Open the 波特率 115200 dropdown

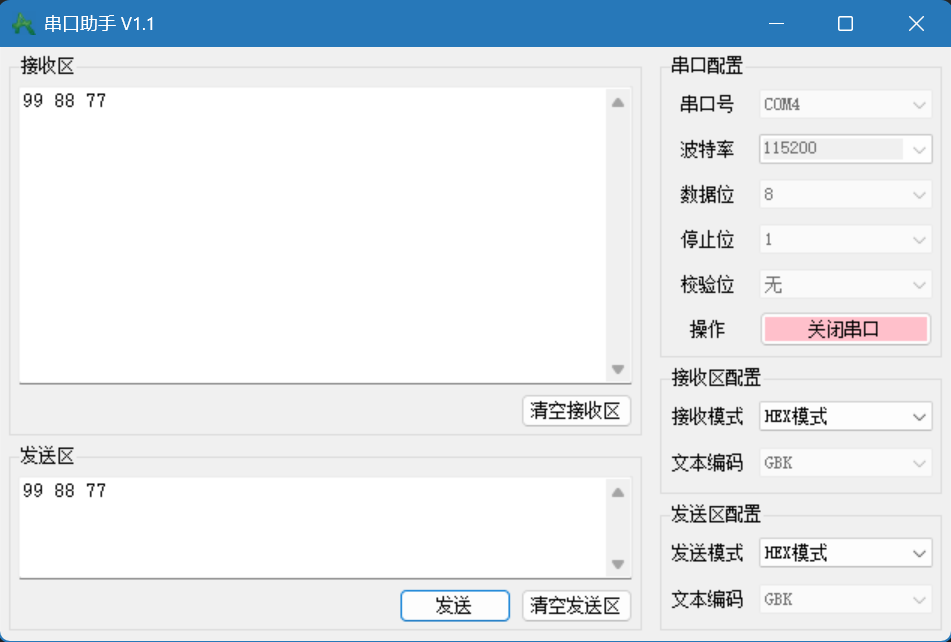click(x=845, y=149)
